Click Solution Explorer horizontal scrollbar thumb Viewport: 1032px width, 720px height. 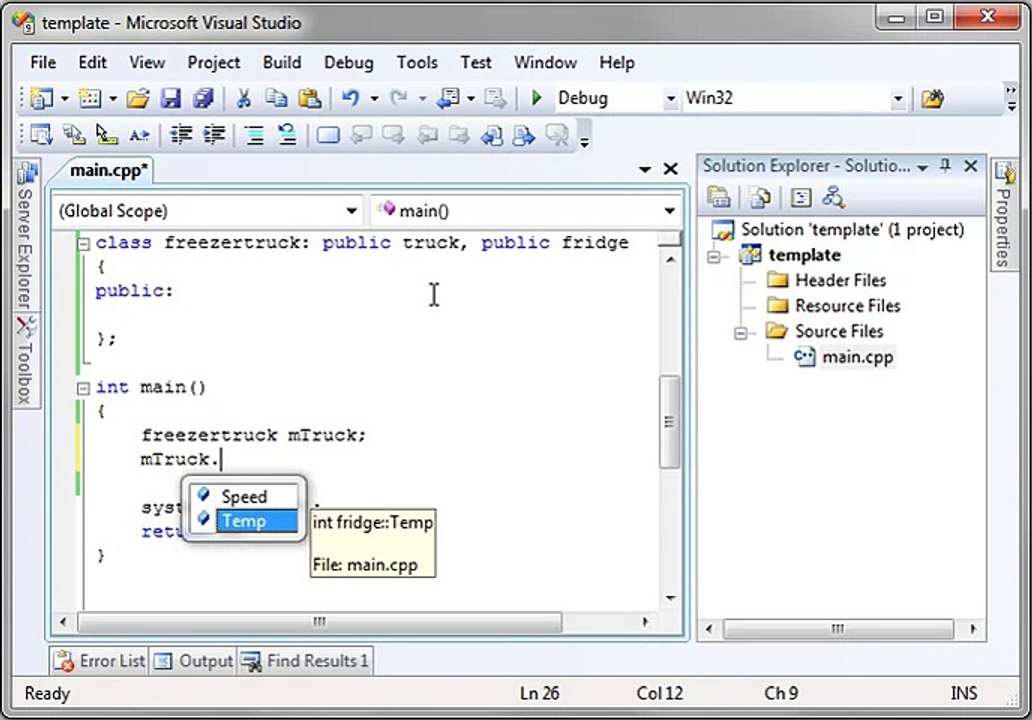pyautogui.click(x=838, y=629)
